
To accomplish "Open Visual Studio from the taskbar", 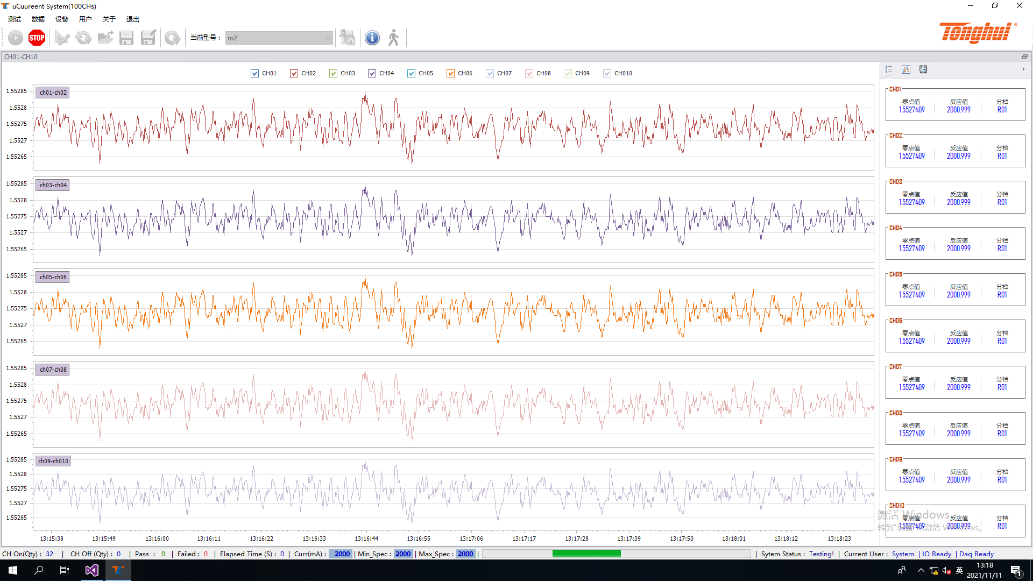I will pyautogui.click(x=91, y=570).
